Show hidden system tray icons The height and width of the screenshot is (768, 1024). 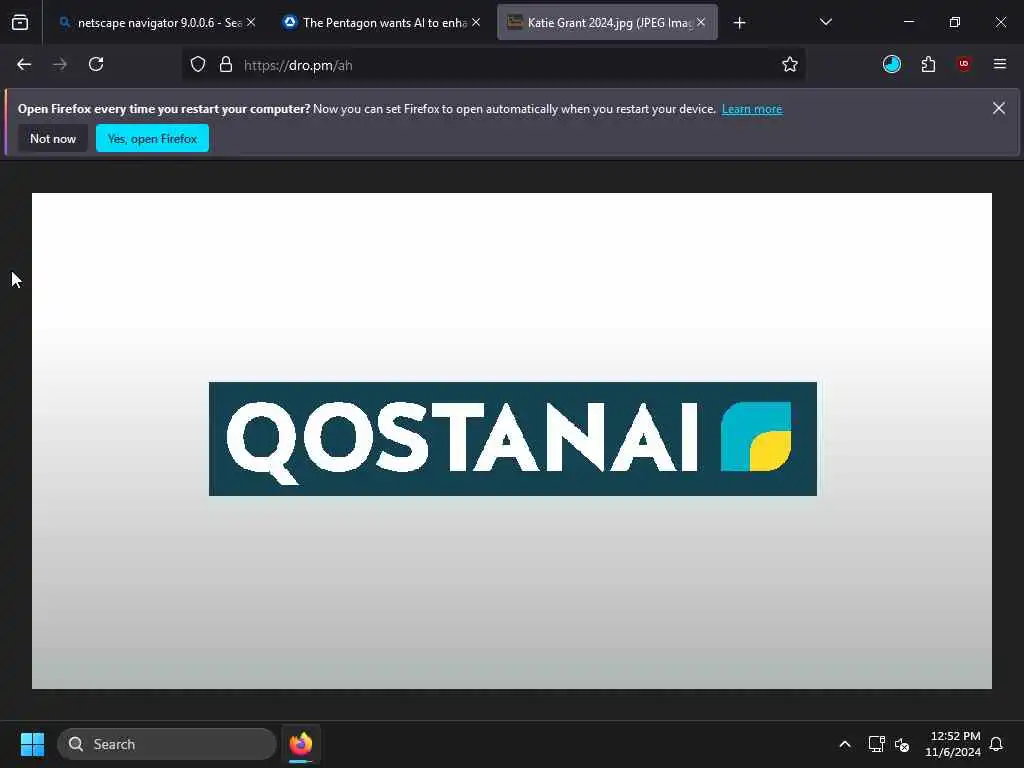click(x=844, y=744)
